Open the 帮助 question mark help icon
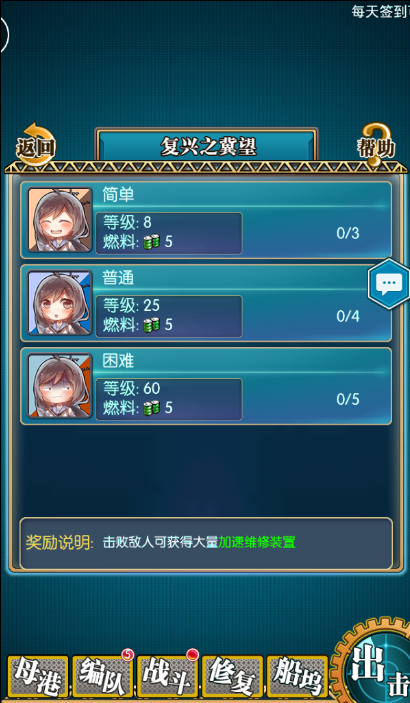The width and height of the screenshot is (410, 703). point(376,145)
